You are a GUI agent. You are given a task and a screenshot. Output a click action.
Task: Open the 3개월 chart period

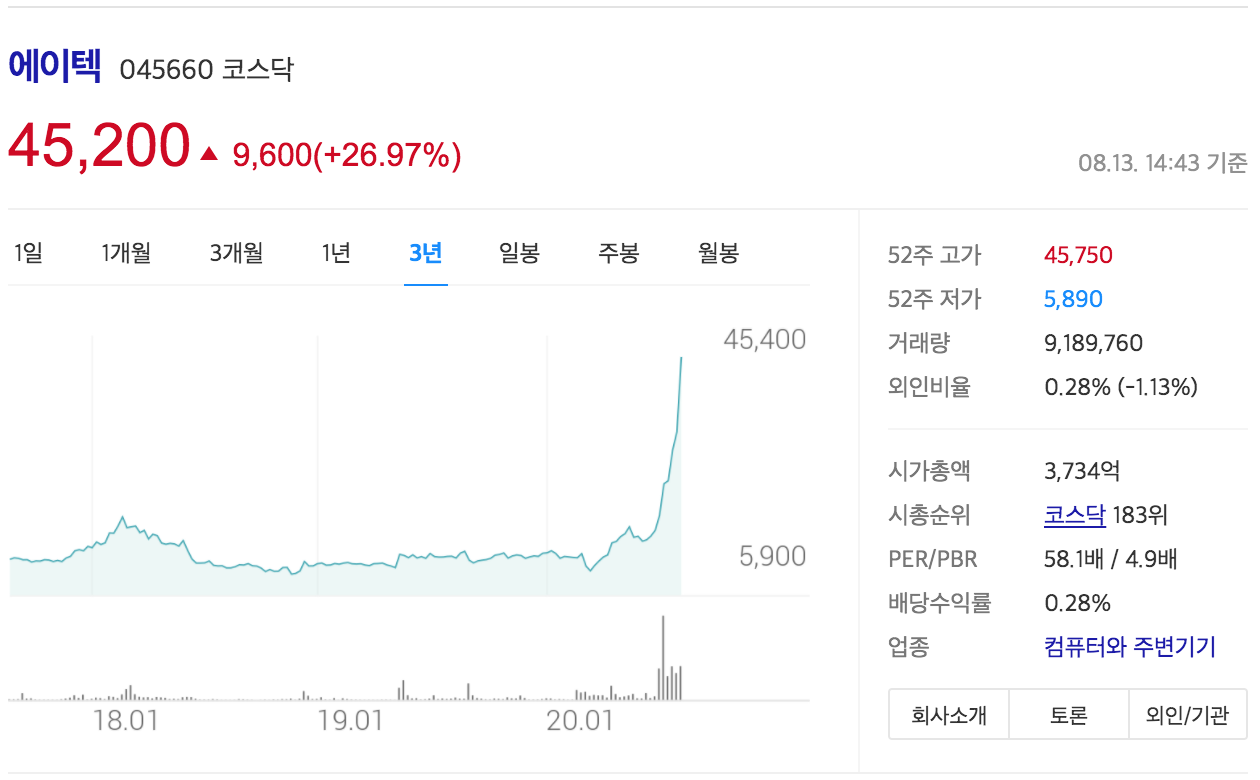click(x=236, y=253)
